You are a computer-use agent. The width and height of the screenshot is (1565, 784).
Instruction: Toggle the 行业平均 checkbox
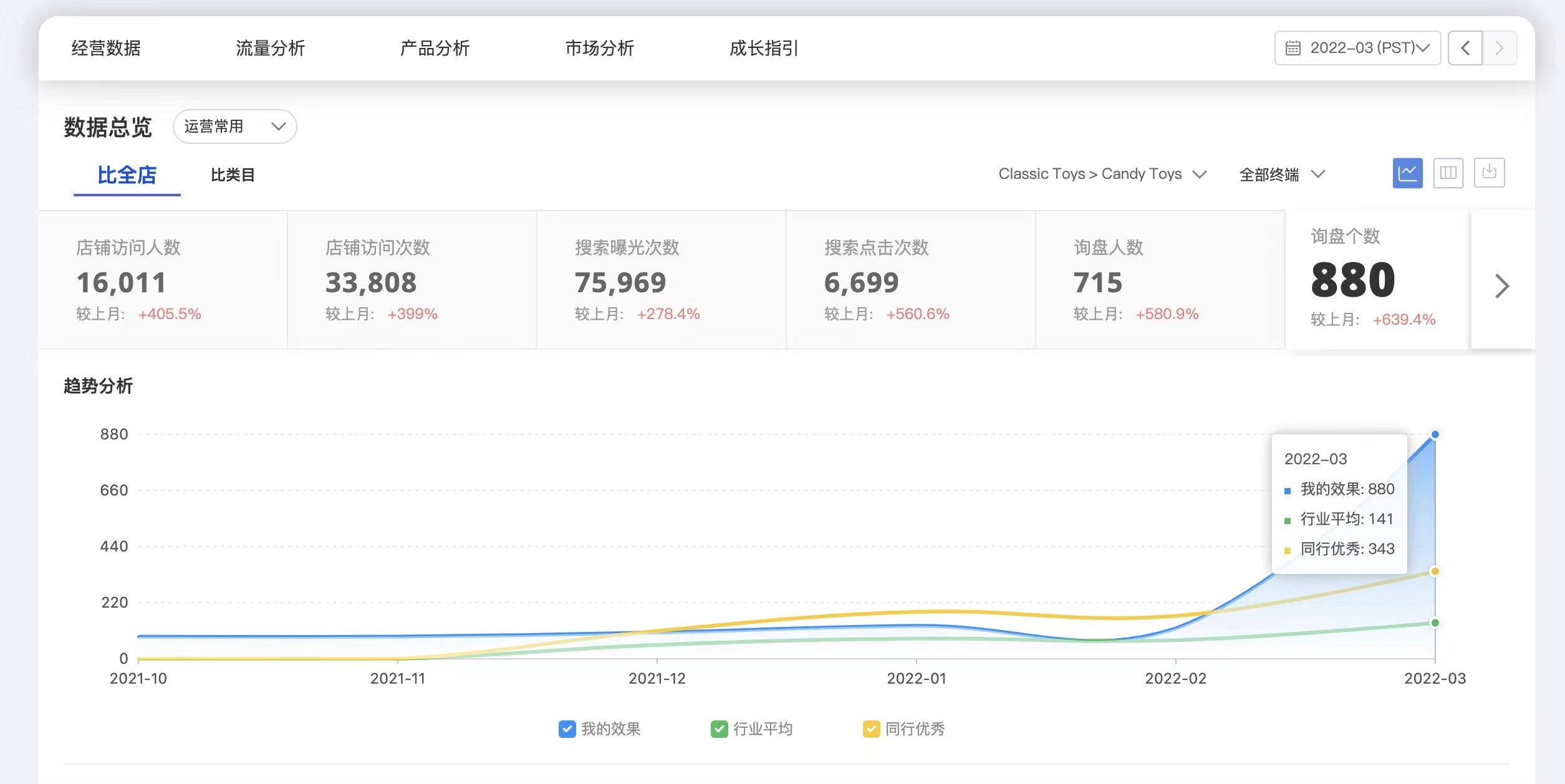pos(719,729)
